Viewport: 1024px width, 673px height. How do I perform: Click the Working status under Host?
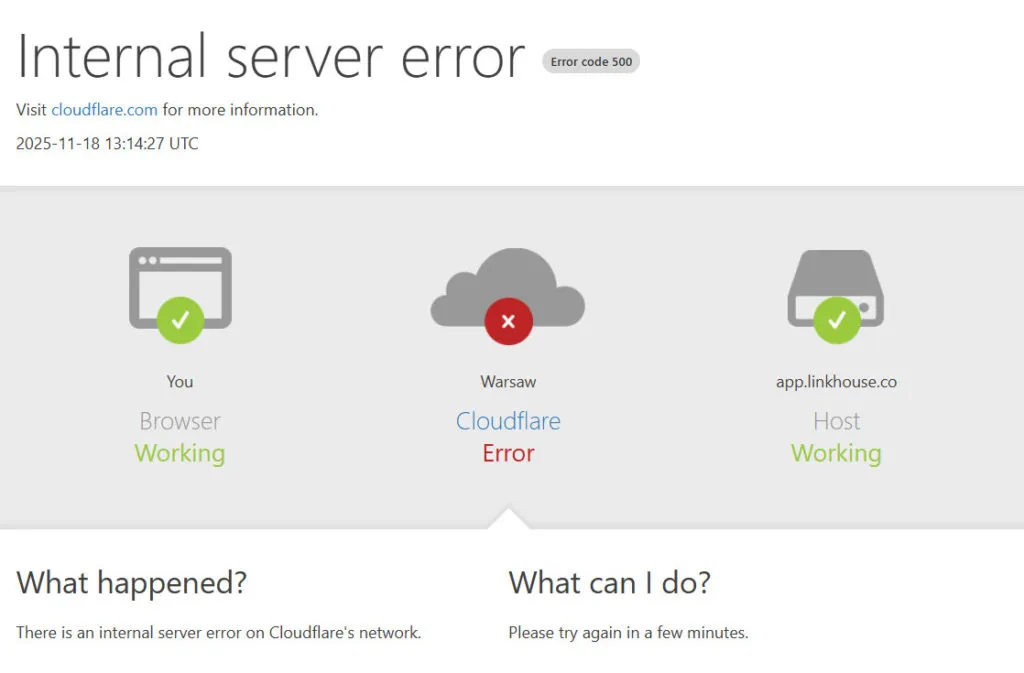[836, 453]
